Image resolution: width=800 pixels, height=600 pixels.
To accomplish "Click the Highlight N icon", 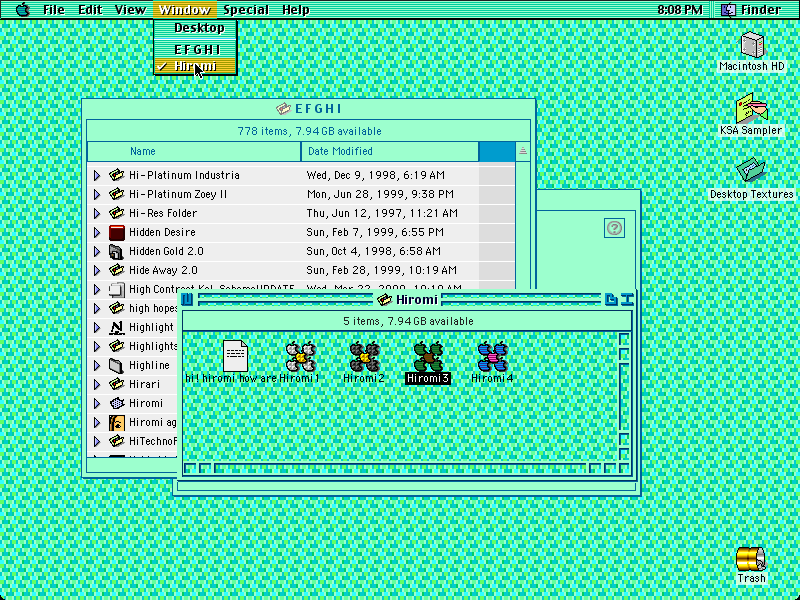I will coord(117,327).
